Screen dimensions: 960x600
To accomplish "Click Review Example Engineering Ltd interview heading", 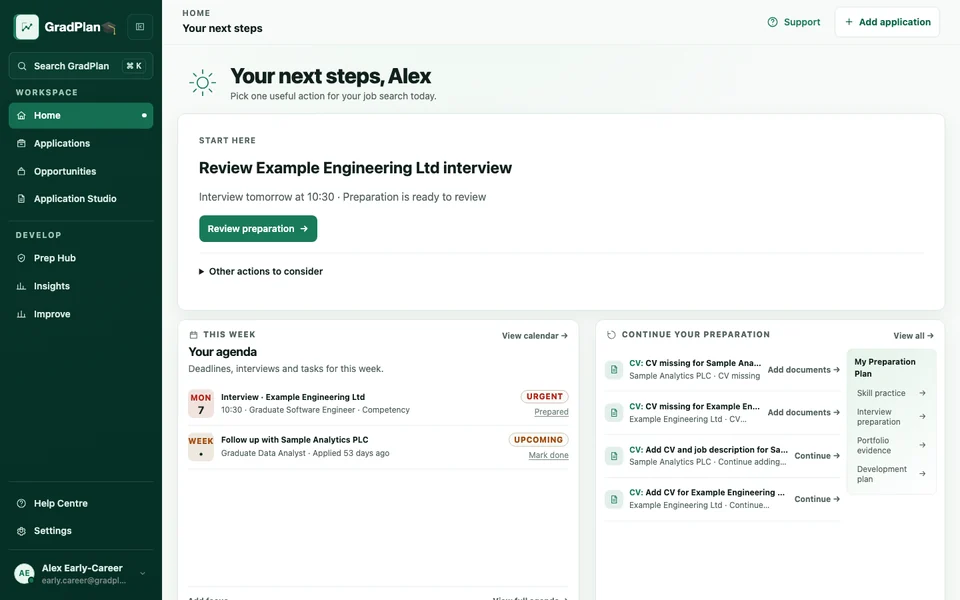I will [x=355, y=168].
